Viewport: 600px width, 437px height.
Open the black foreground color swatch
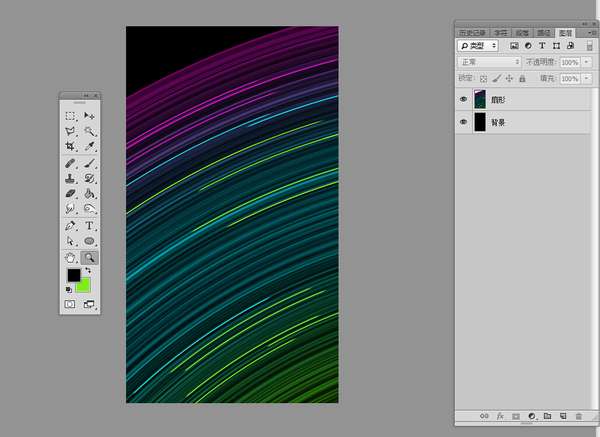pyautogui.click(x=74, y=275)
